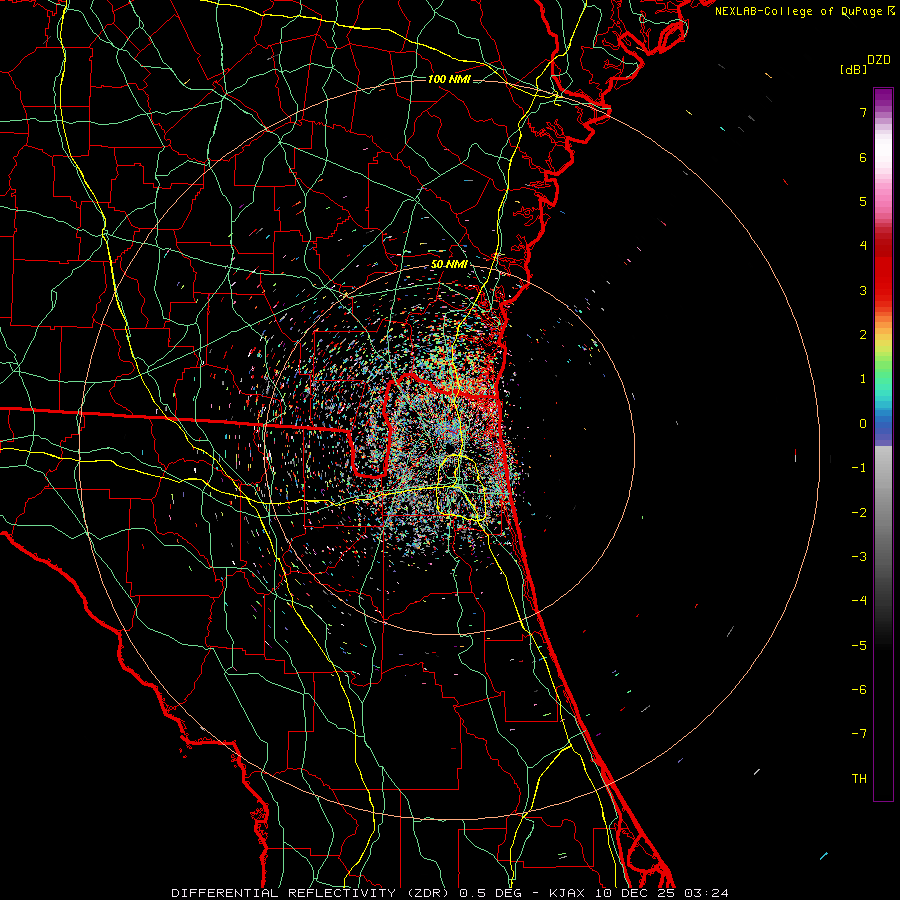Click the '7' value on the color scale

tap(863, 112)
